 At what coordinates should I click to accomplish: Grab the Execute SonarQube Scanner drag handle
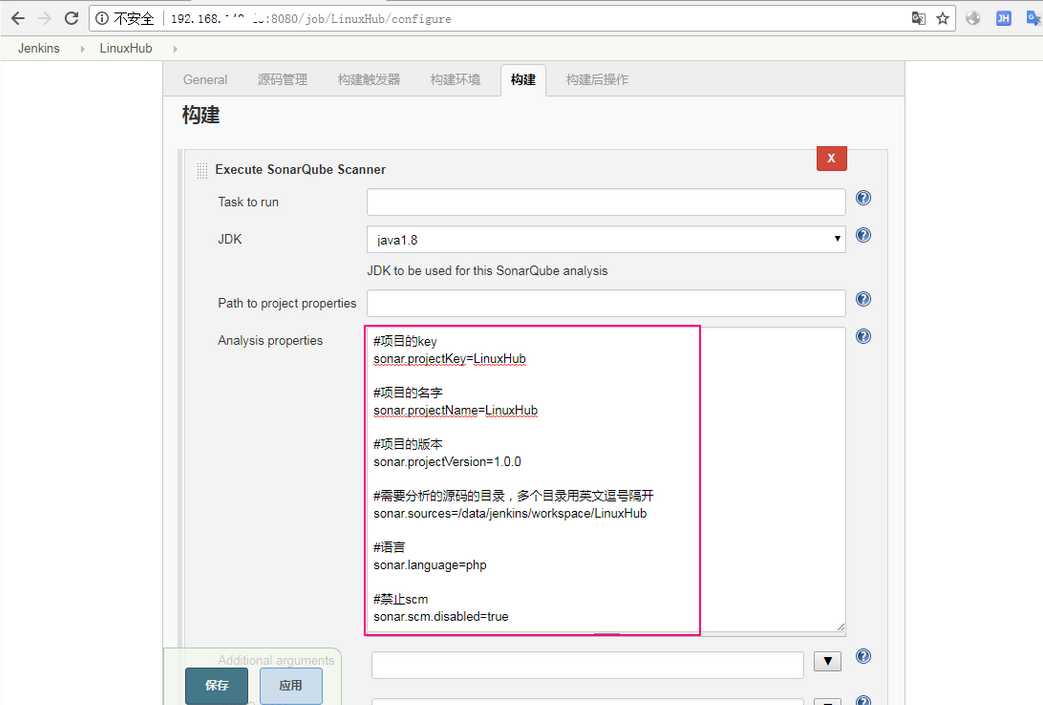(202, 170)
